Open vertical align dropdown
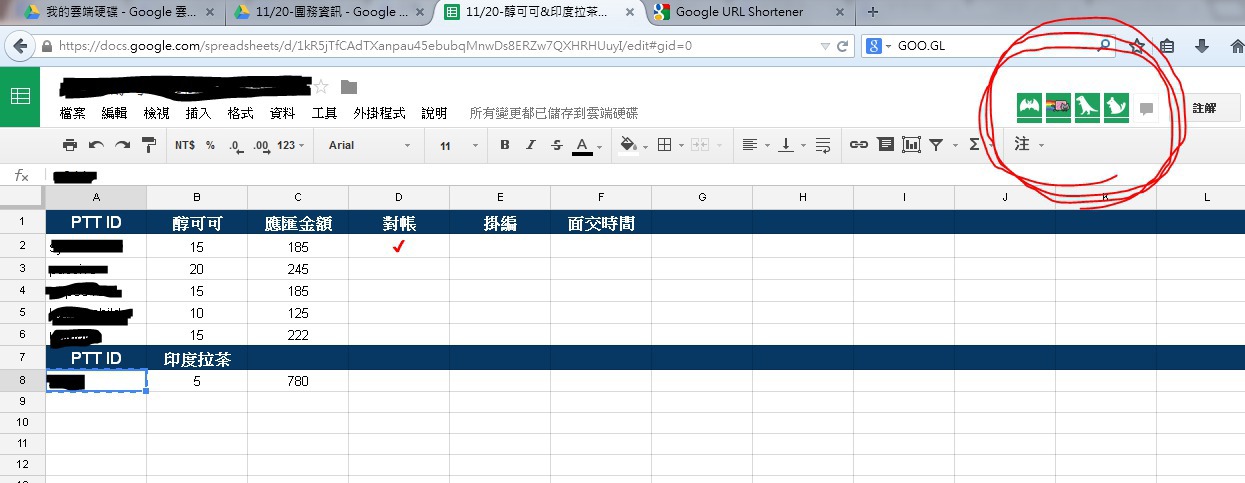 790,145
